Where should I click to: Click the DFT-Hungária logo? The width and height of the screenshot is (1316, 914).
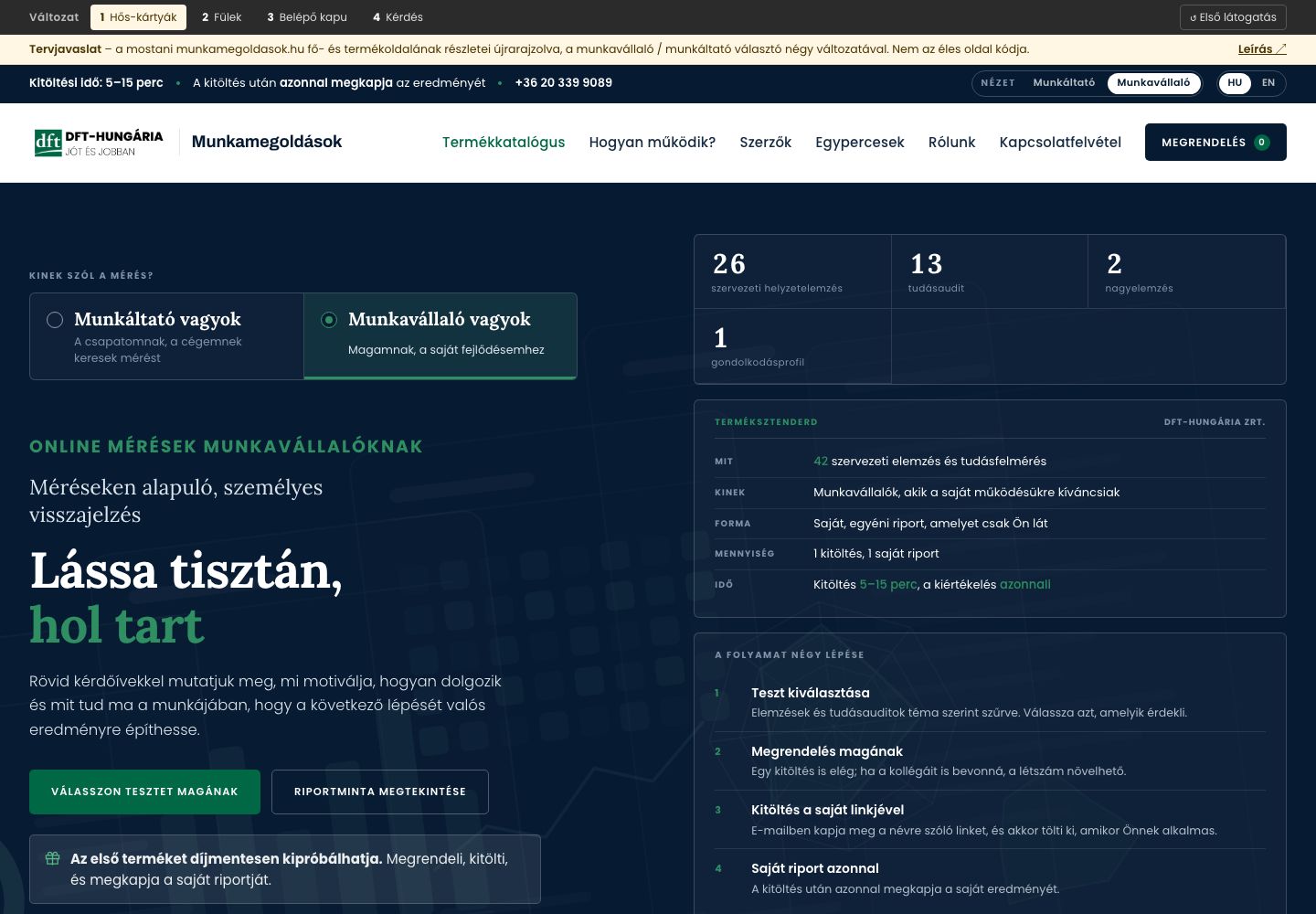pyautogui.click(x=99, y=143)
